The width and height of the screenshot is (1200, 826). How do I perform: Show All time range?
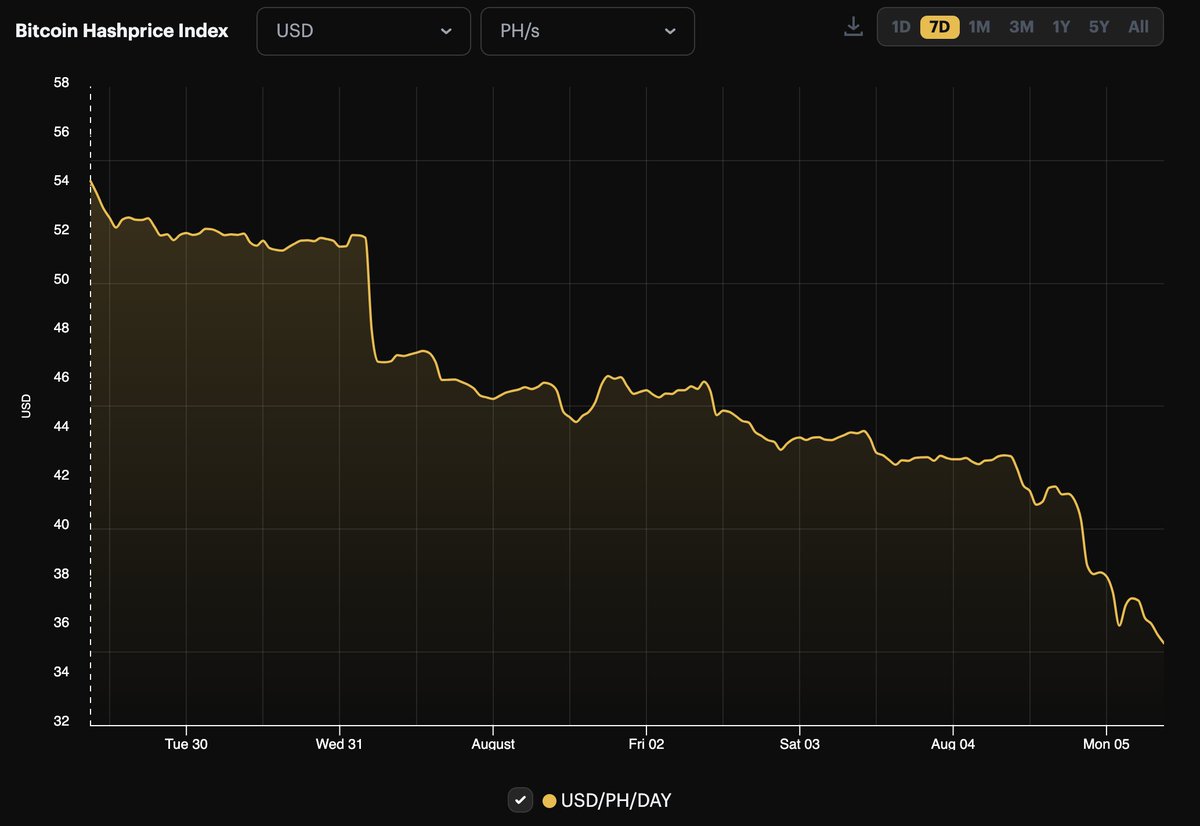(x=1138, y=27)
